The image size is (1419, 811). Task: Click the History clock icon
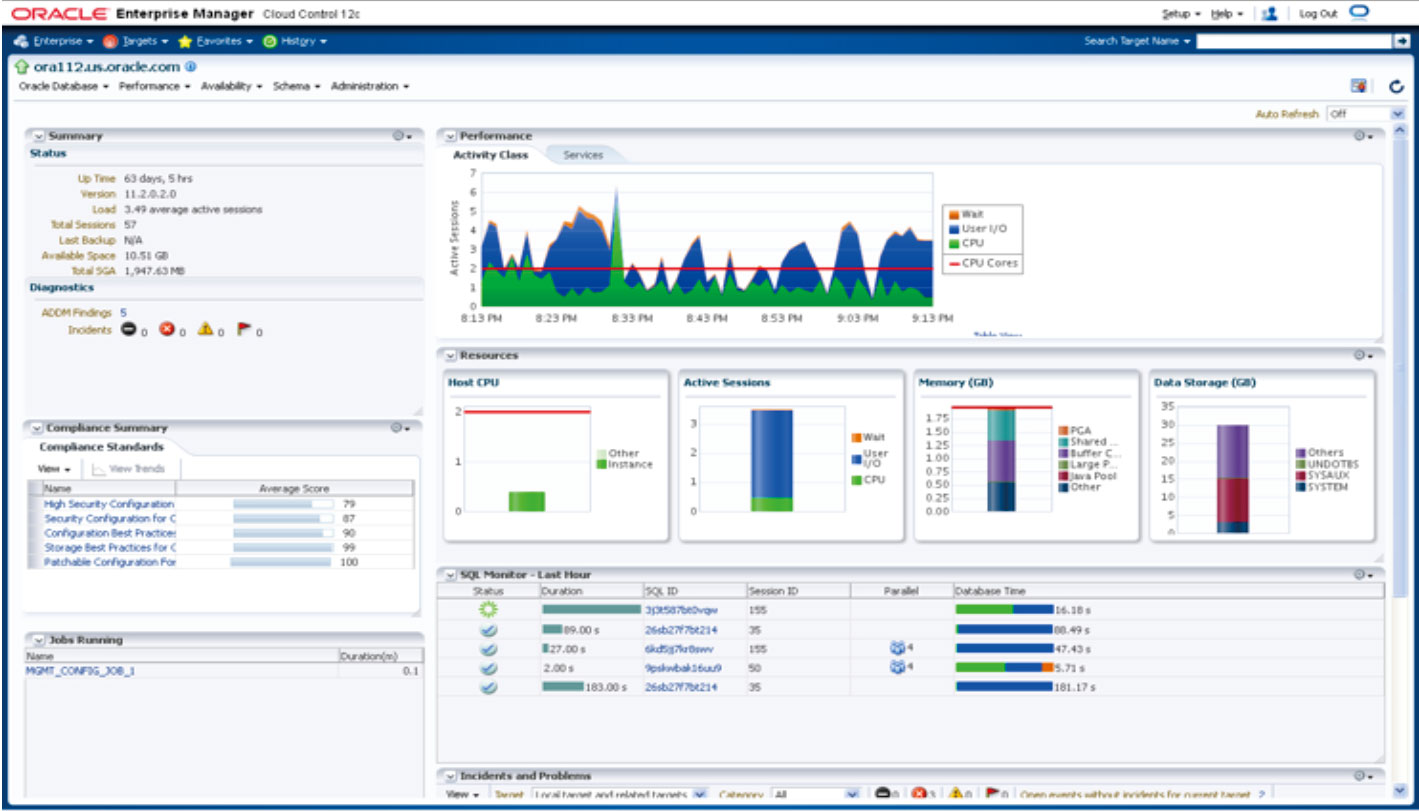point(270,41)
